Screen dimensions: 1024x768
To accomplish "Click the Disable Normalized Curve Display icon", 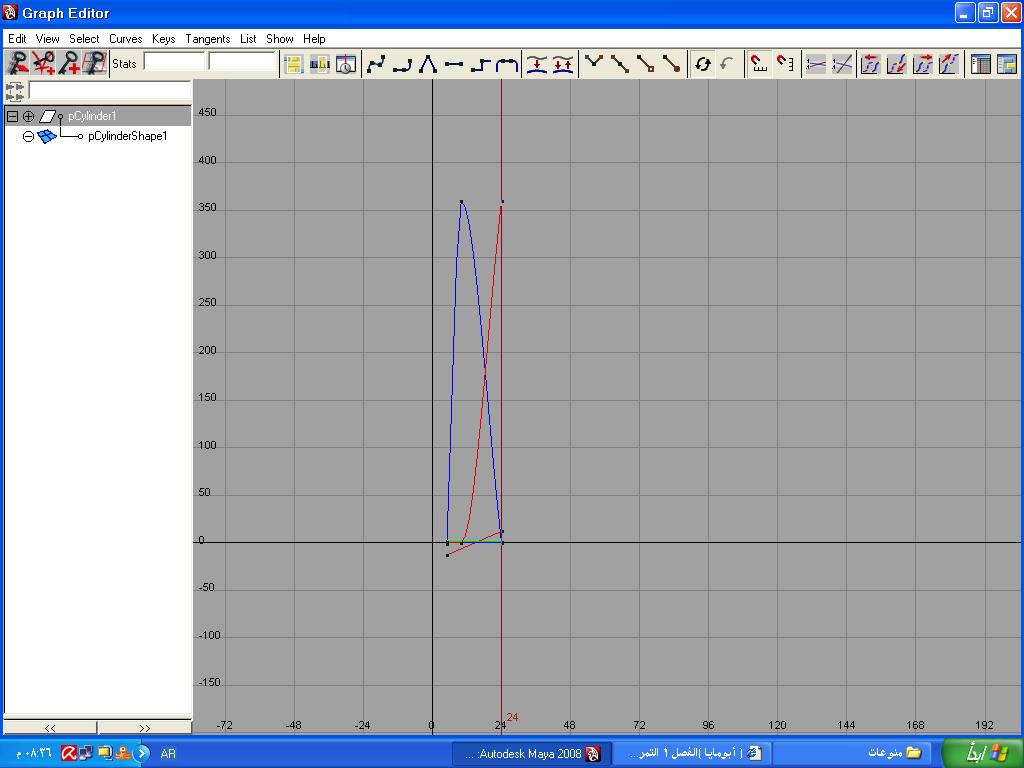I will 842,64.
